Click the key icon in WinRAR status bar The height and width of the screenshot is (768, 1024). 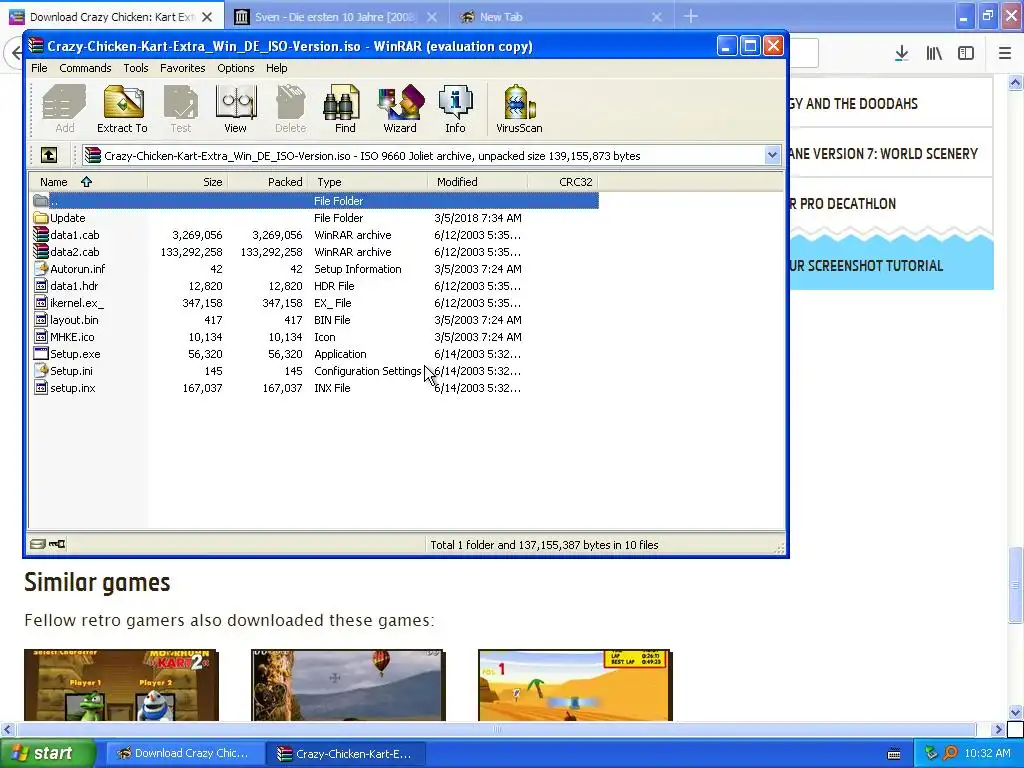point(57,544)
